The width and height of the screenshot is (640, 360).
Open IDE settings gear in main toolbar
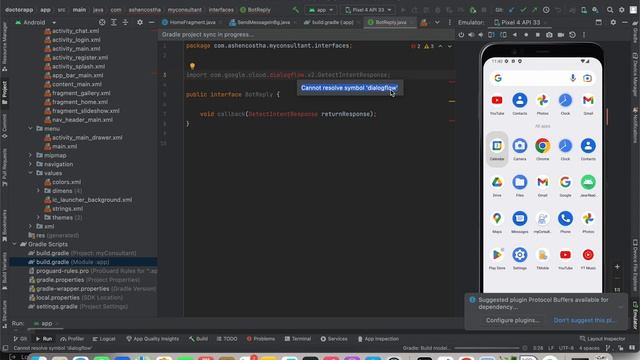point(622,10)
